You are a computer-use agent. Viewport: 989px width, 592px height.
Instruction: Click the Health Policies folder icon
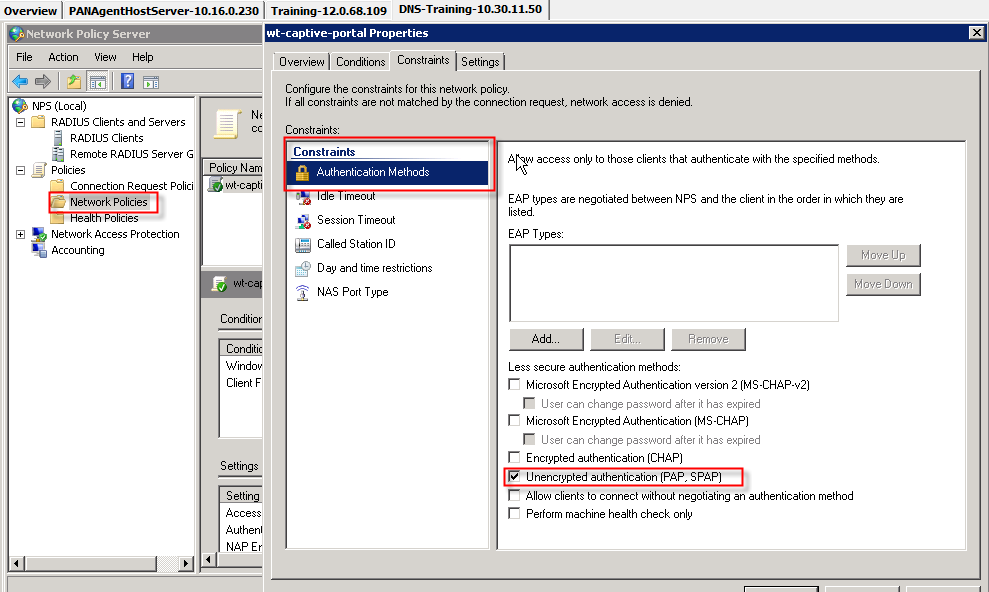coord(57,218)
